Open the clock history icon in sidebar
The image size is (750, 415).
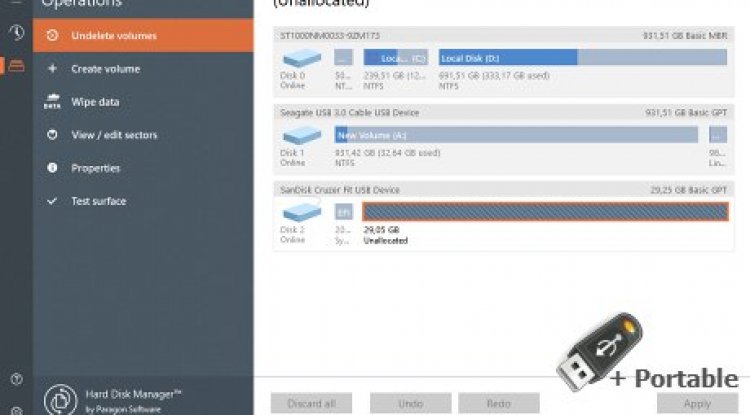point(16,33)
